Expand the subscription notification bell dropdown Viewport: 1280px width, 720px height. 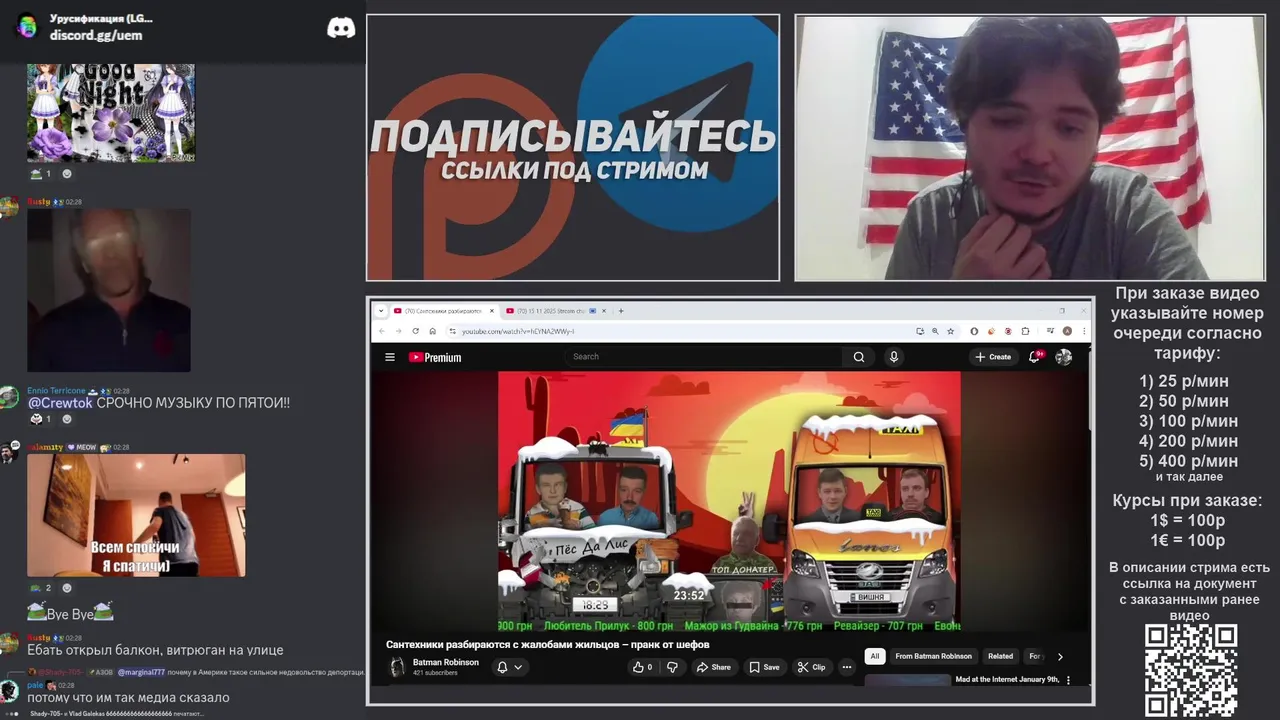(509, 667)
